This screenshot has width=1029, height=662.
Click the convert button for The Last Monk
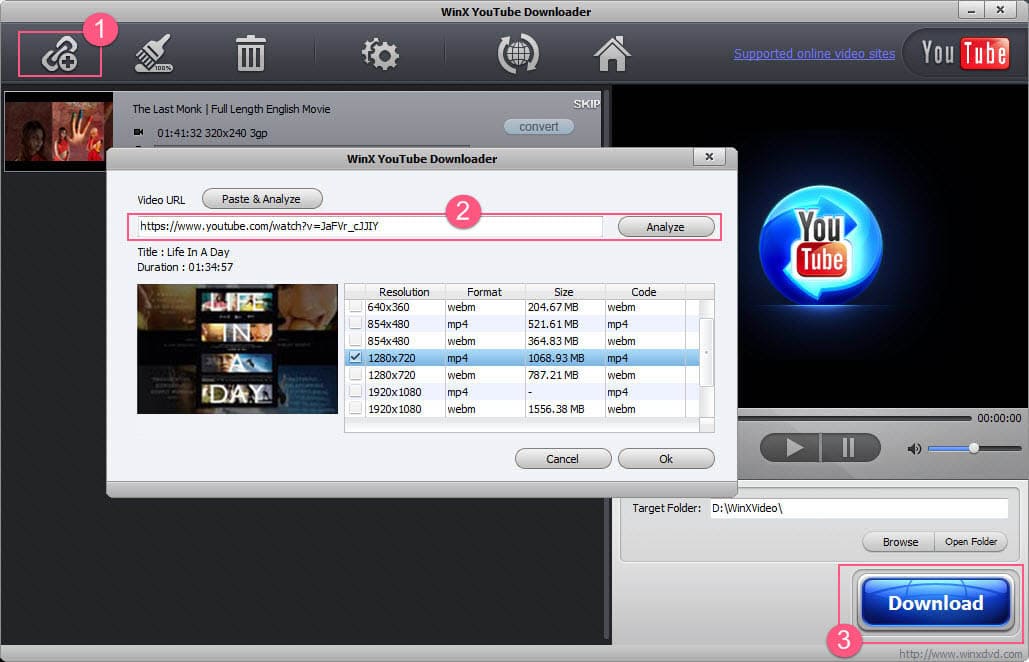pos(539,127)
